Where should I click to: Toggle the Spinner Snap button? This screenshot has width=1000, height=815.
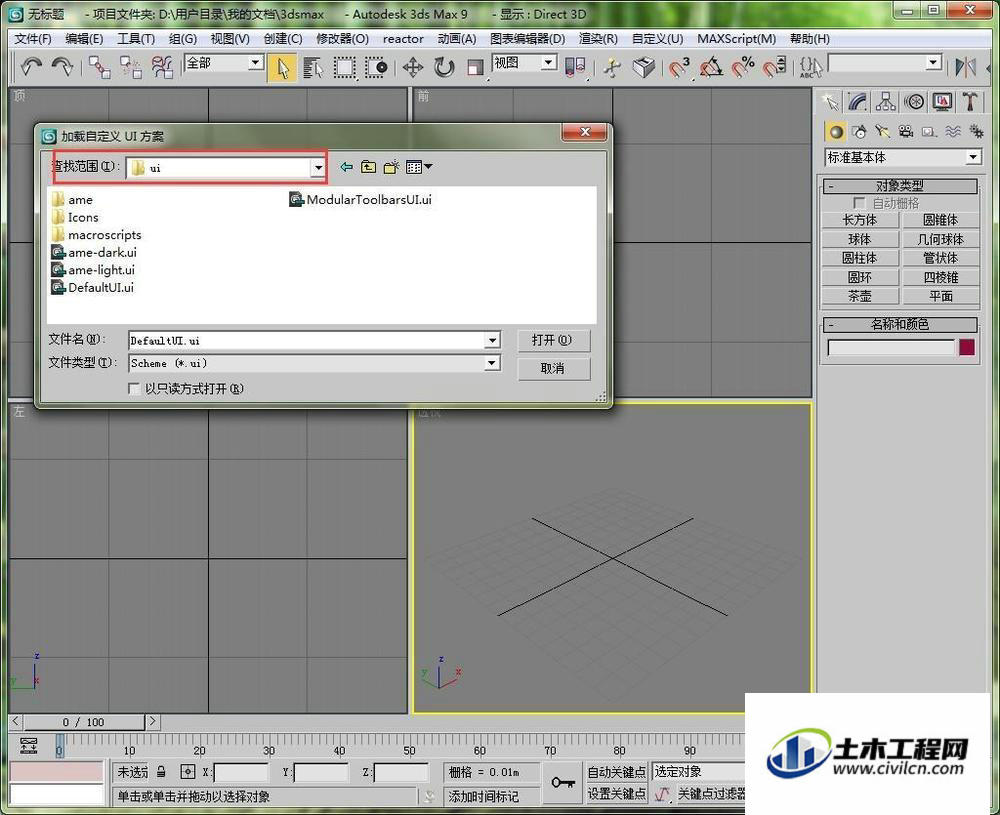click(774, 67)
